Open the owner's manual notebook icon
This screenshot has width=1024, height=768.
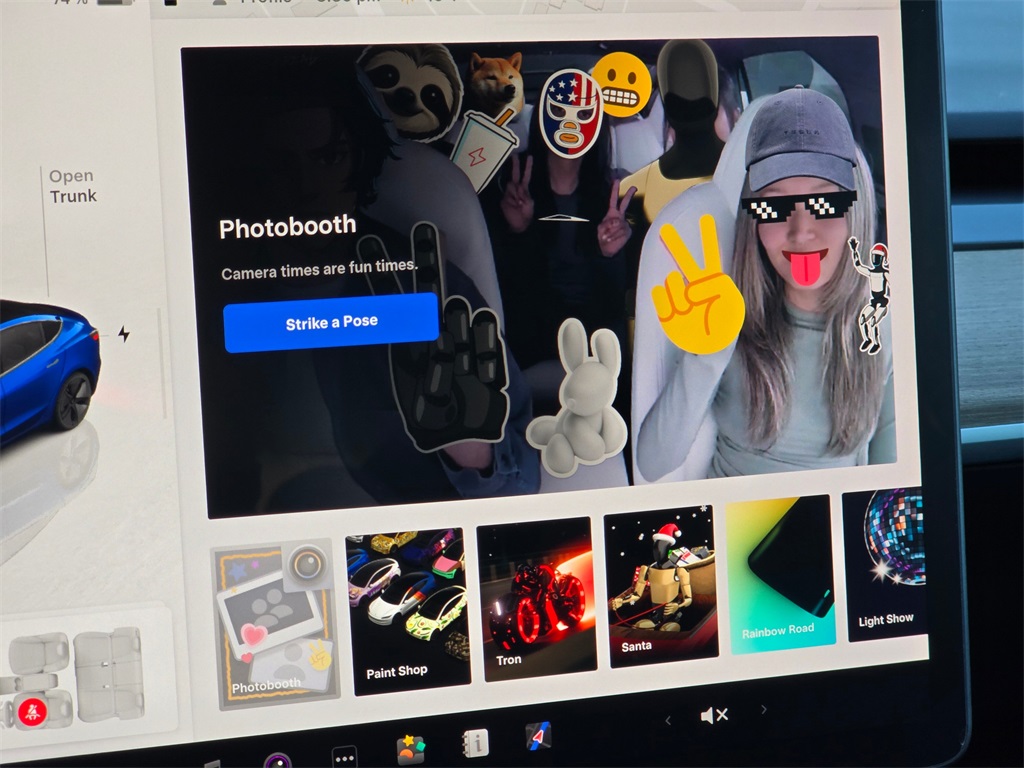click(x=475, y=742)
